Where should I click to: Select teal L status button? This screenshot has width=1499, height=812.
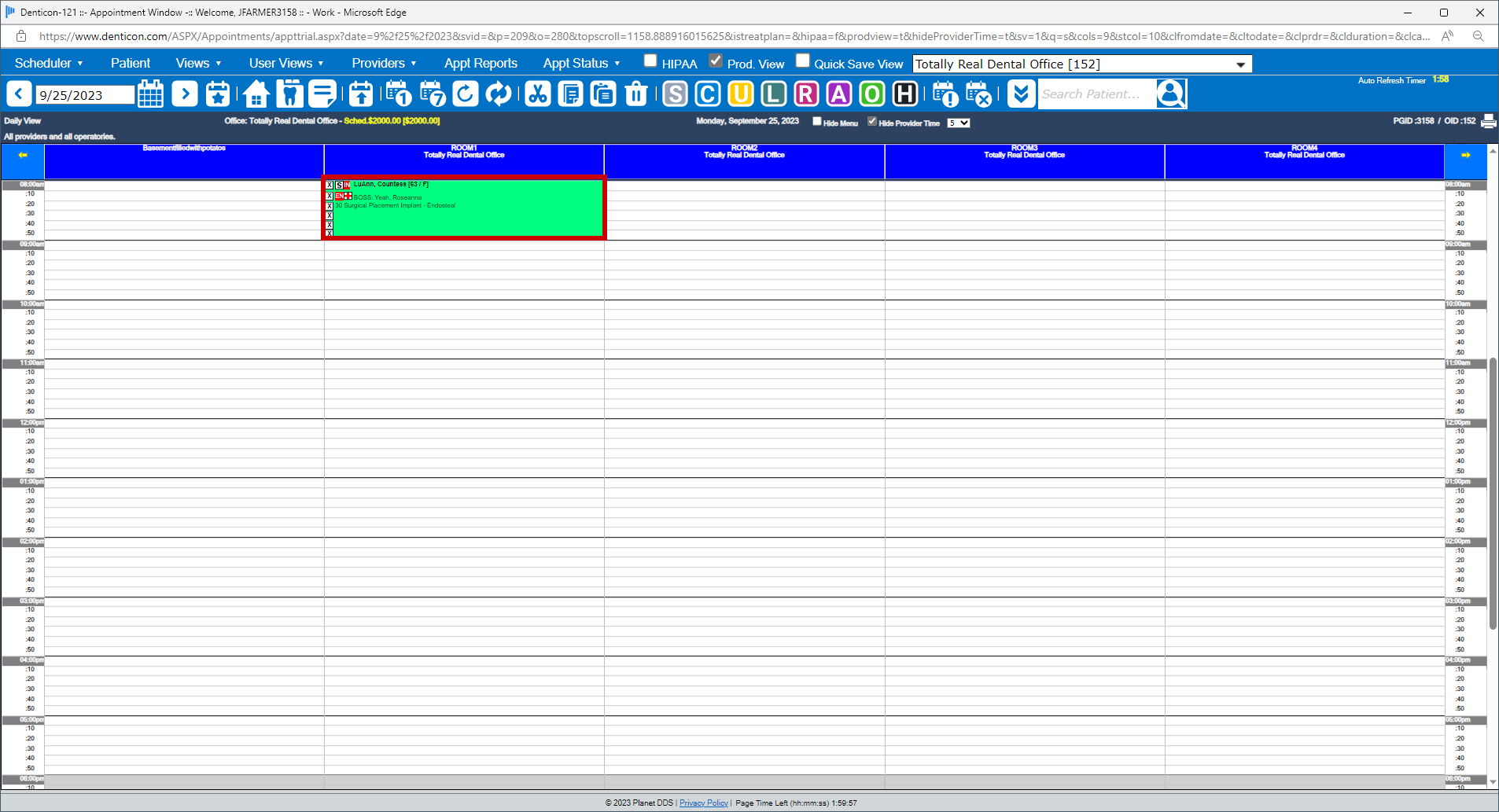(x=774, y=94)
